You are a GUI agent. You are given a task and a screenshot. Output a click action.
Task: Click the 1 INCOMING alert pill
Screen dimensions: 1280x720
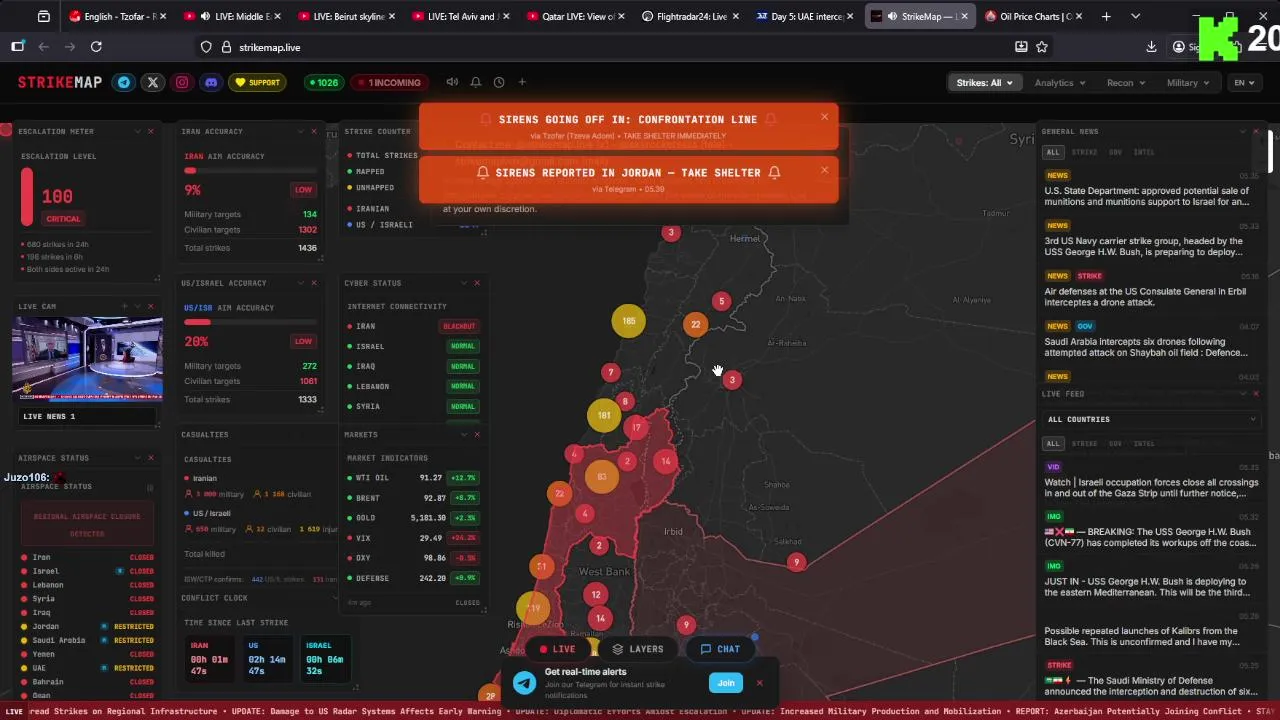(390, 83)
